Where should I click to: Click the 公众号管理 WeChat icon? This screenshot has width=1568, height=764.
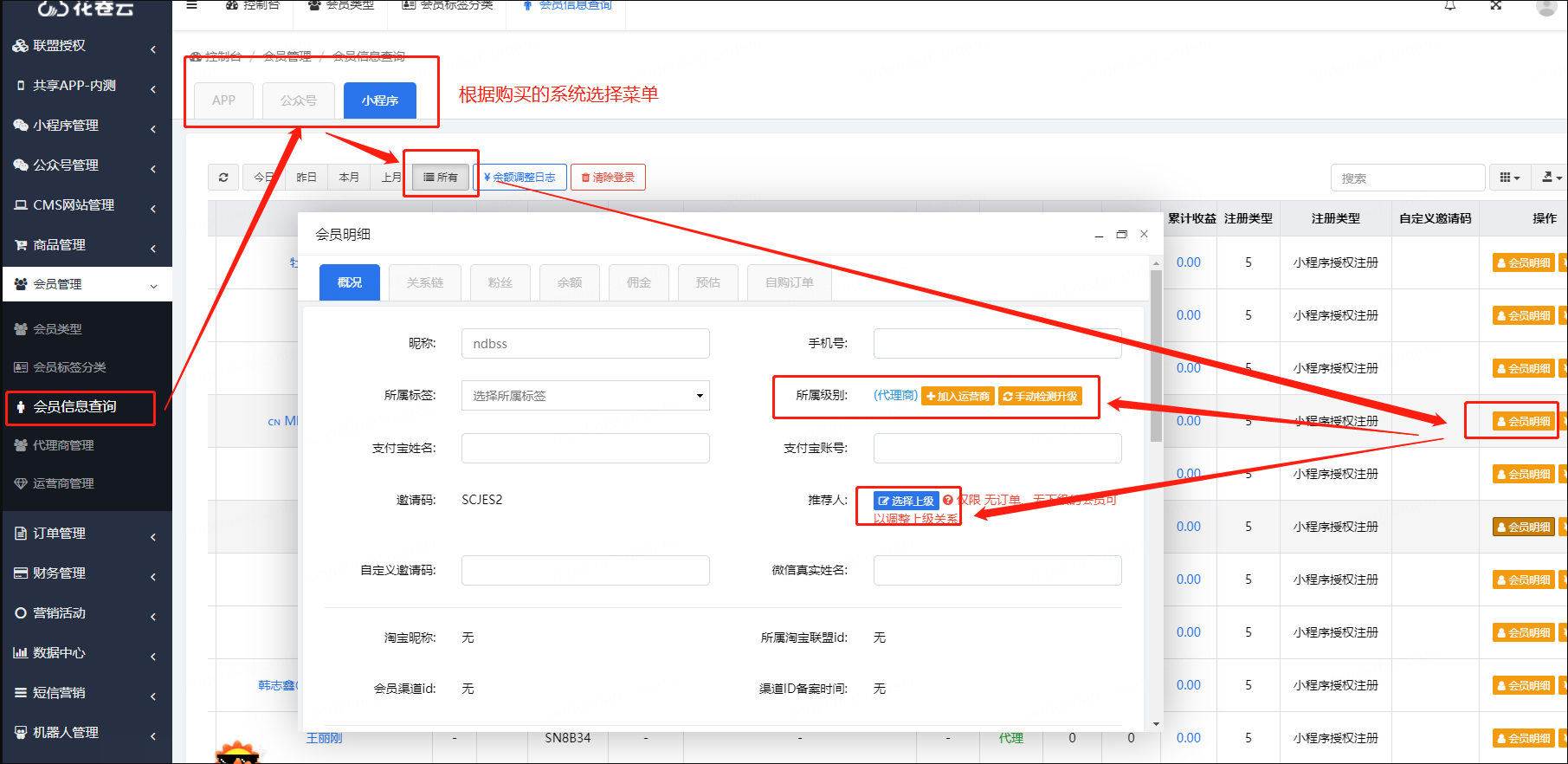pos(21,165)
